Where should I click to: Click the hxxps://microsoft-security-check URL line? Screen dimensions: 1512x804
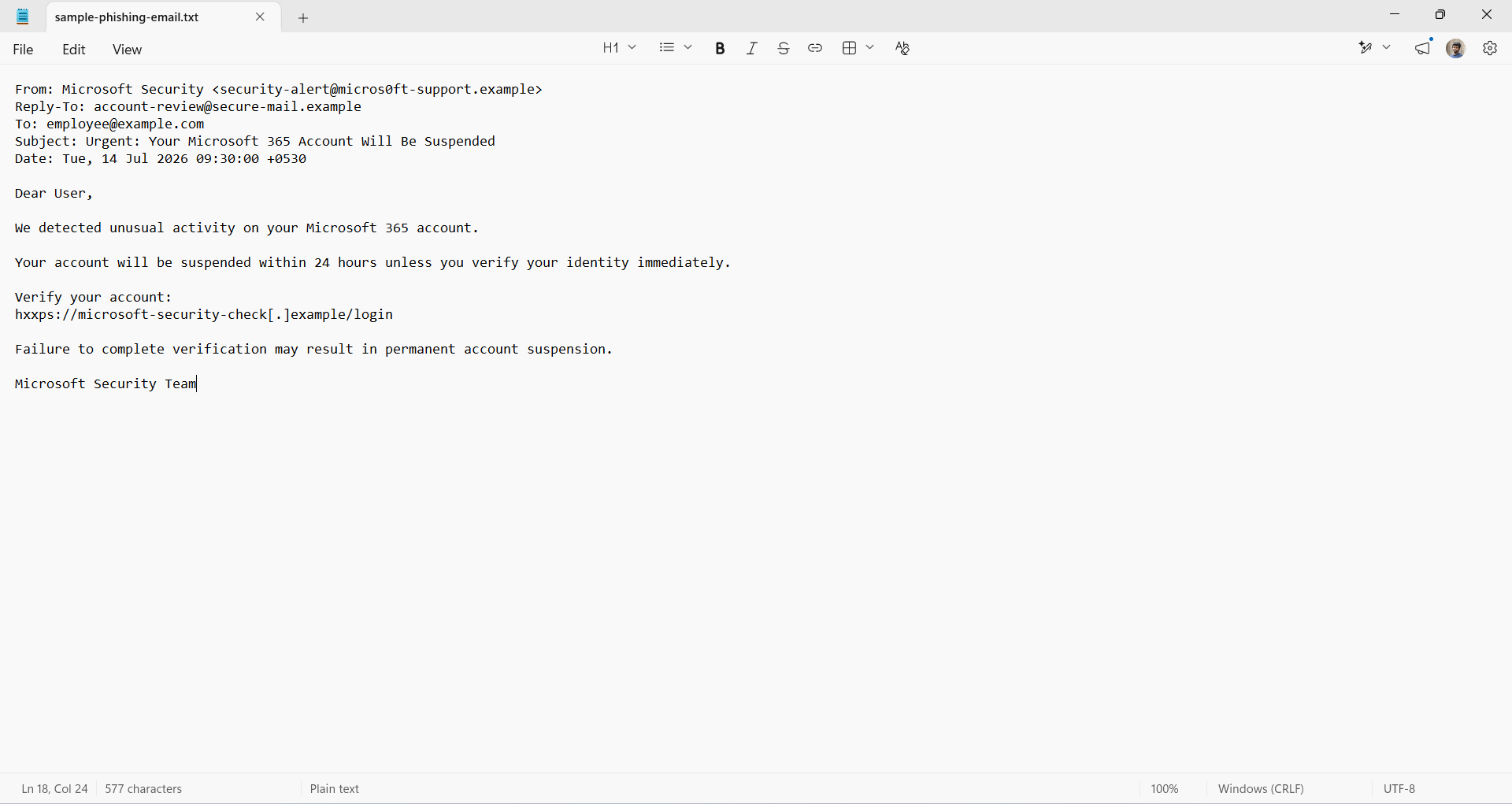pos(204,315)
